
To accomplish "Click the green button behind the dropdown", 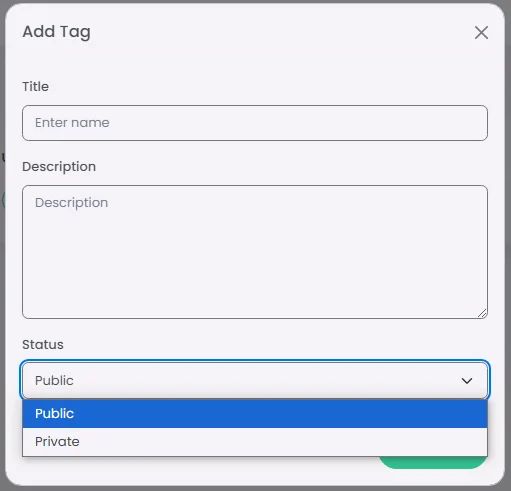I will tap(433, 463).
